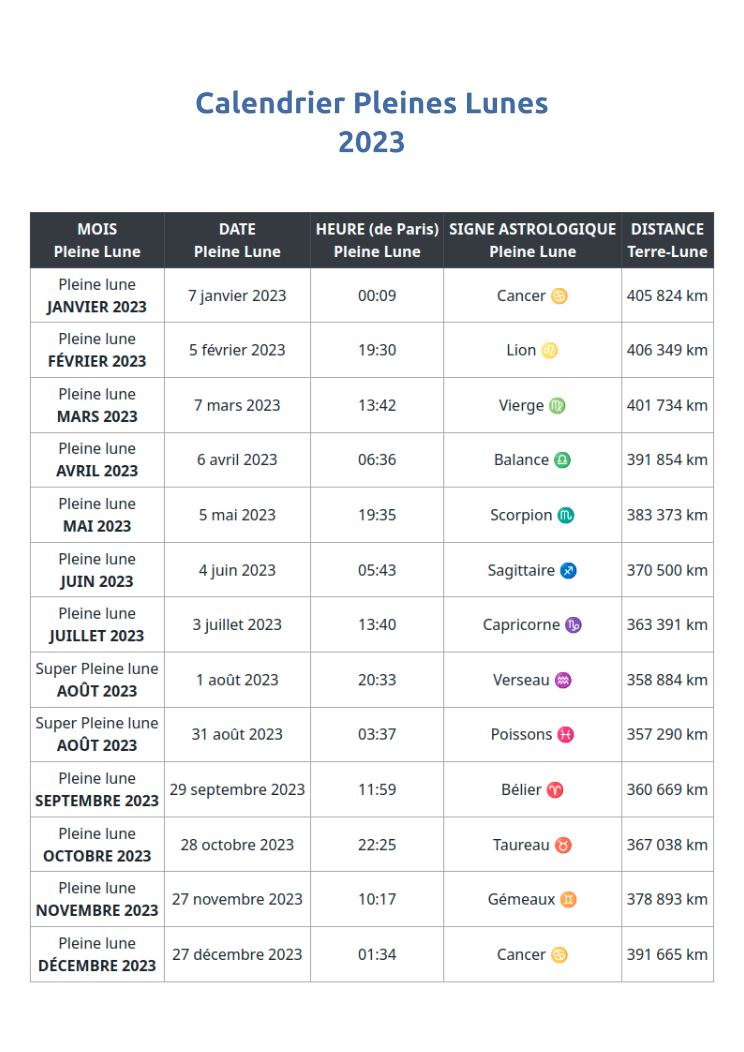Image resolution: width=744 pixels, height=1052 pixels.
Task: Click the SIGNE ASTROLOGIQUE column header
Action: [533, 240]
